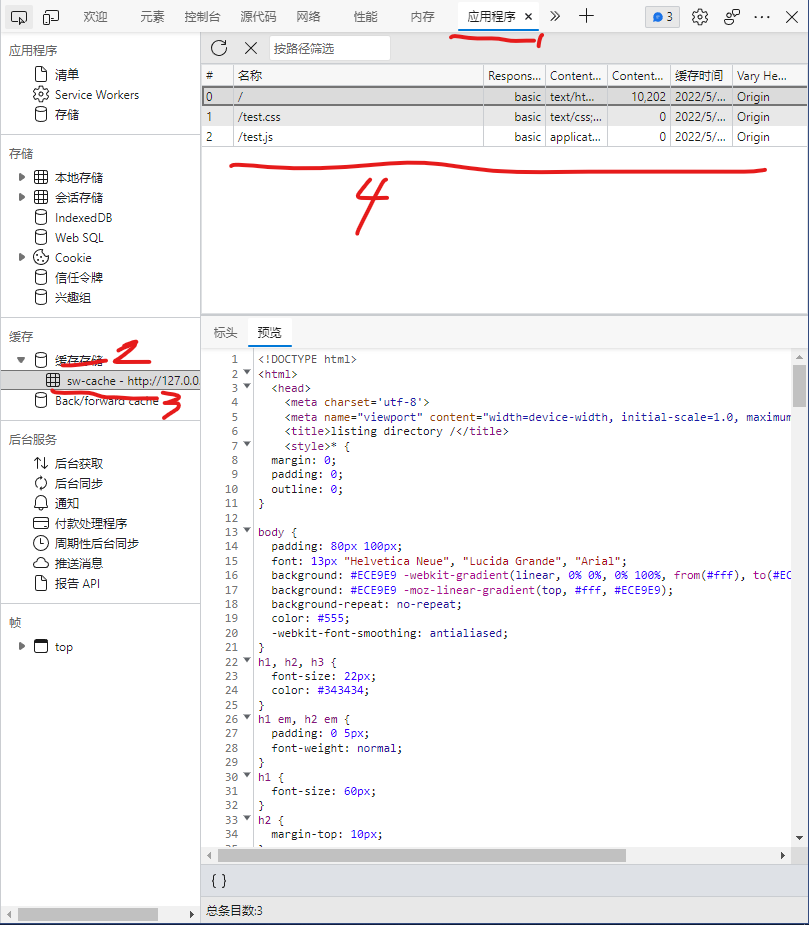
Task: Click the refresh cache icon
Action: [219, 48]
